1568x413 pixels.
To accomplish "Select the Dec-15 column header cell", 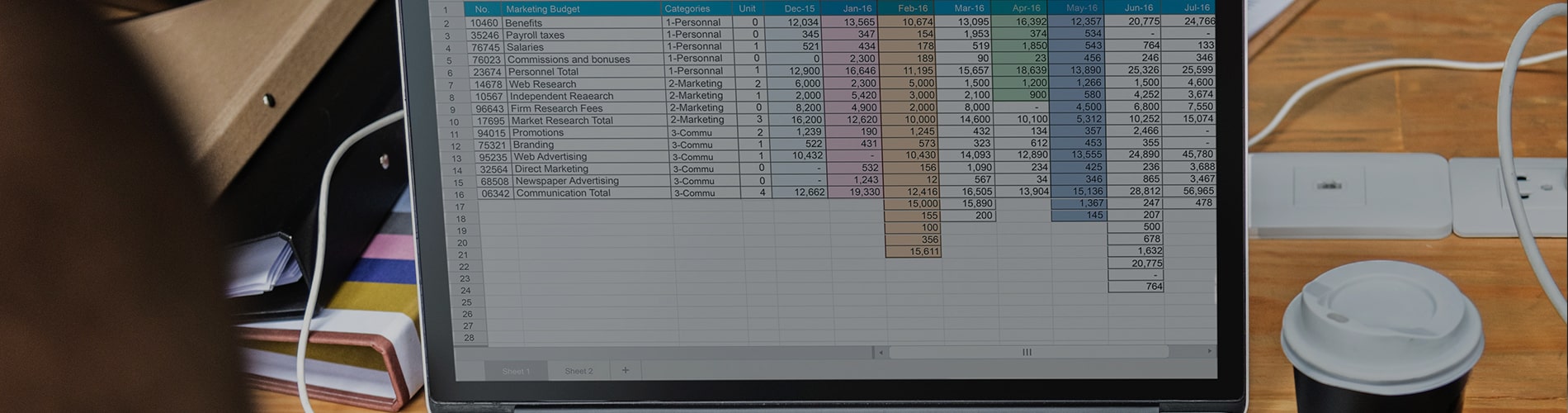I will (799, 9).
